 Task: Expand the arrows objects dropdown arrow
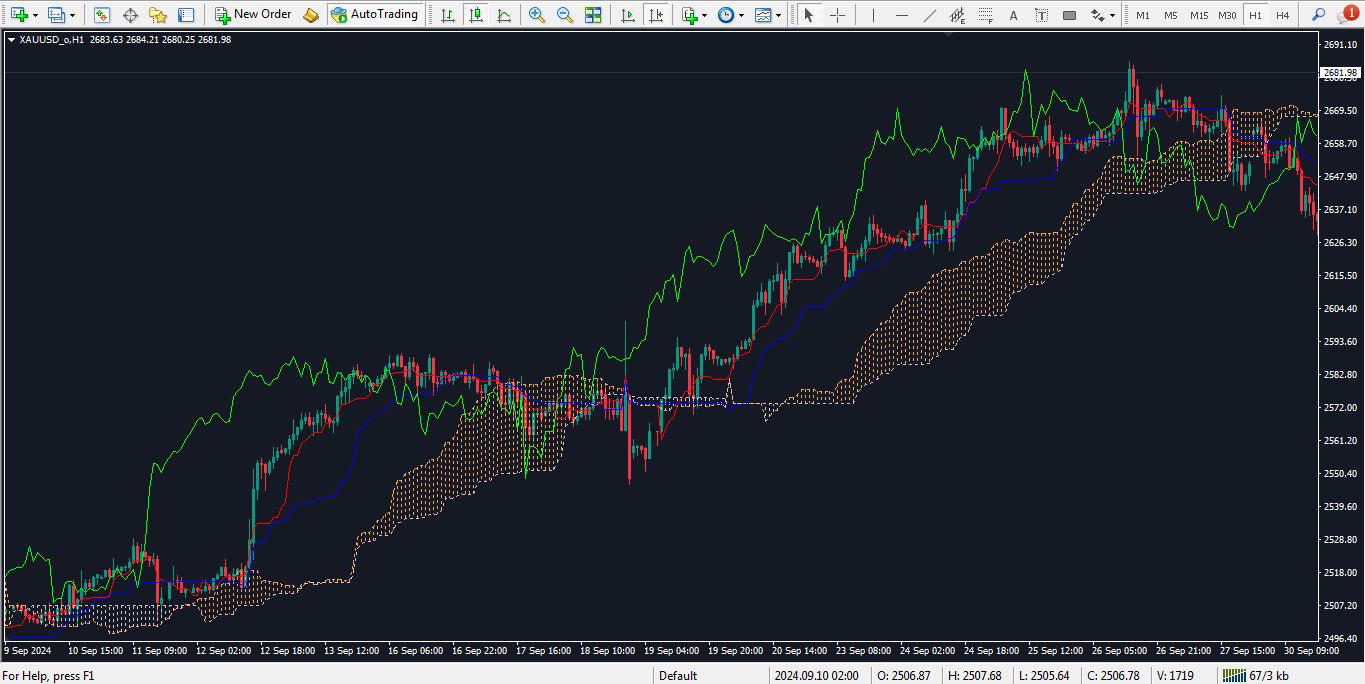1112,15
